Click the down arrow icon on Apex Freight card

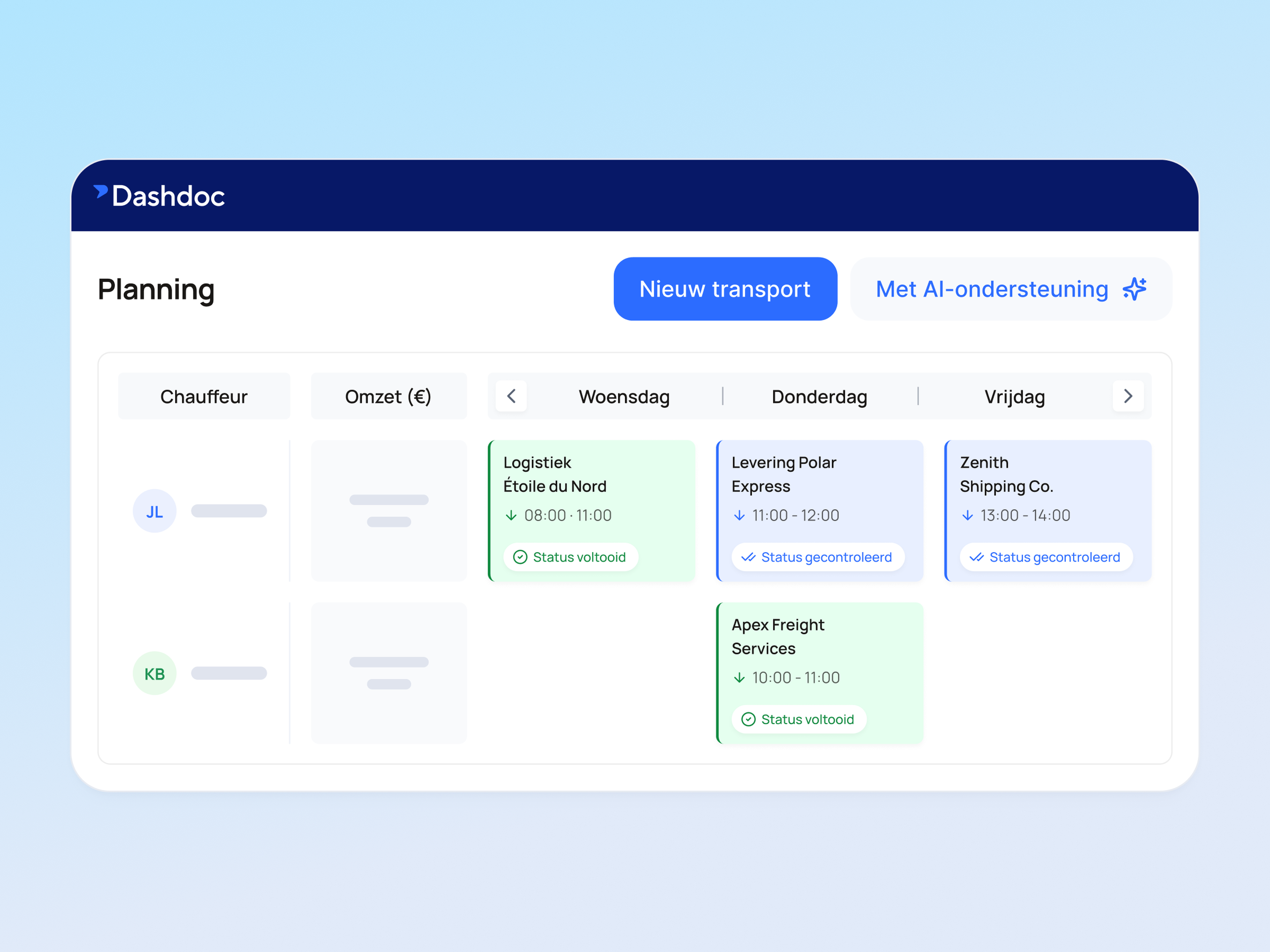[x=740, y=678]
